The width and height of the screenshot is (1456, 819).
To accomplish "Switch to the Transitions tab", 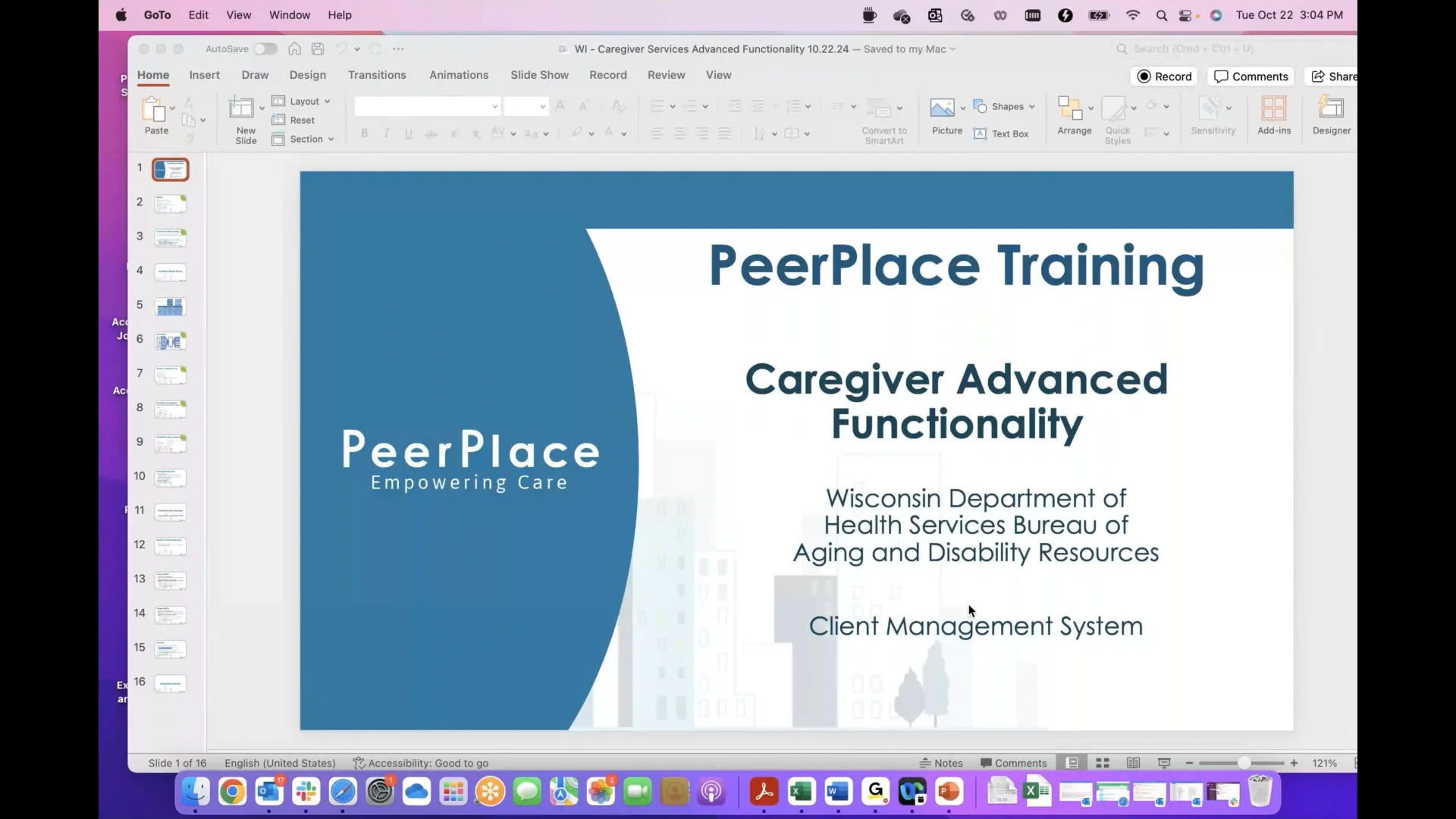I will 377,75.
